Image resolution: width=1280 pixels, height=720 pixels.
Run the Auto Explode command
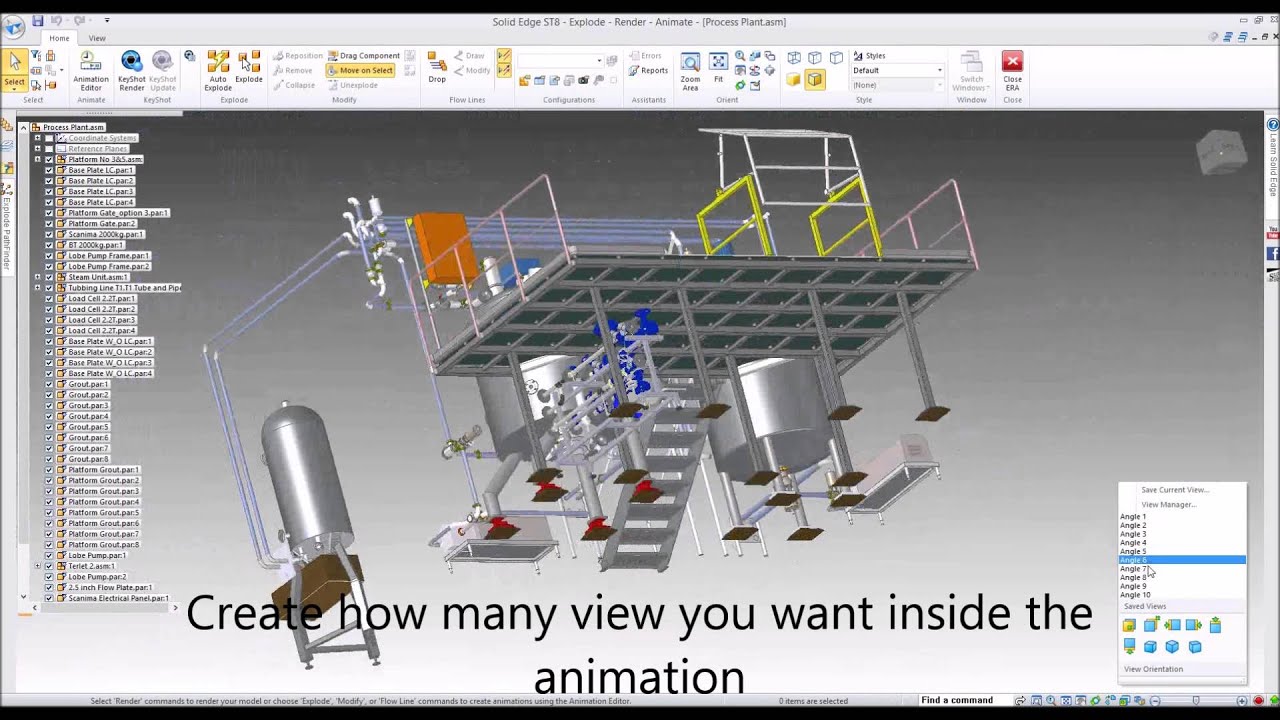click(x=218, y=71)
